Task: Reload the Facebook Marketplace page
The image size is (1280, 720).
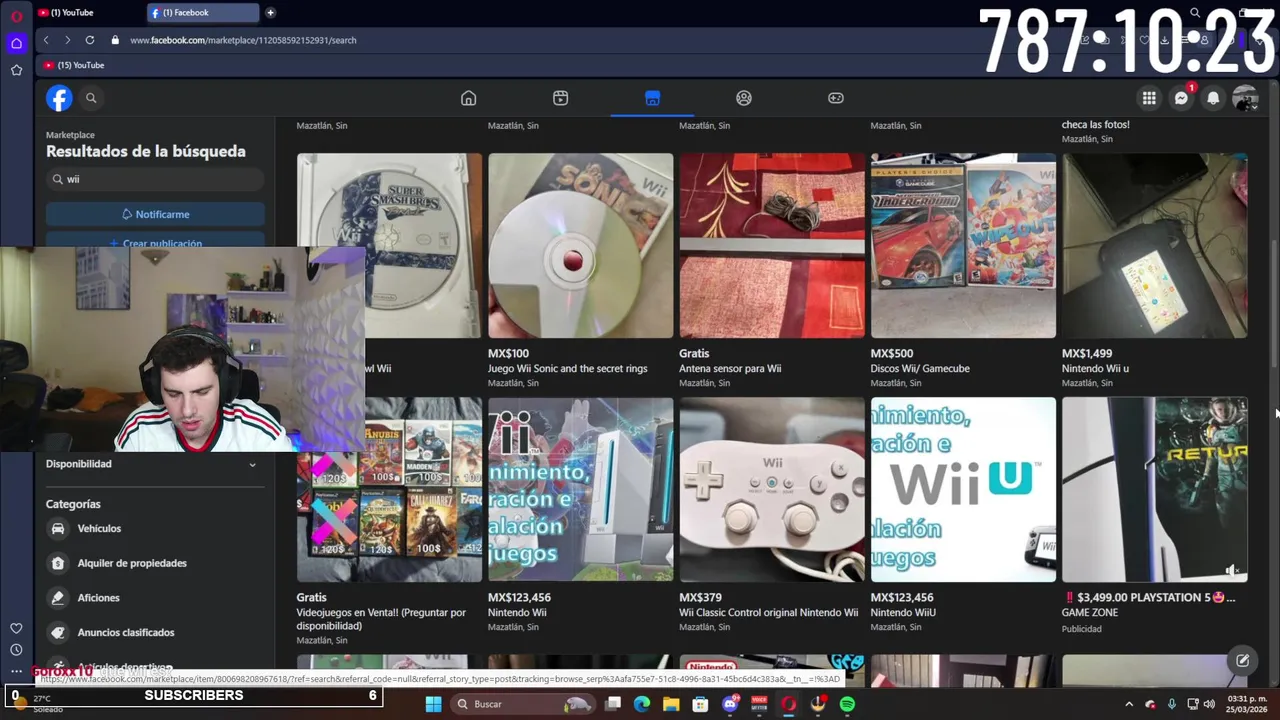Action: (x=90, y=40)
